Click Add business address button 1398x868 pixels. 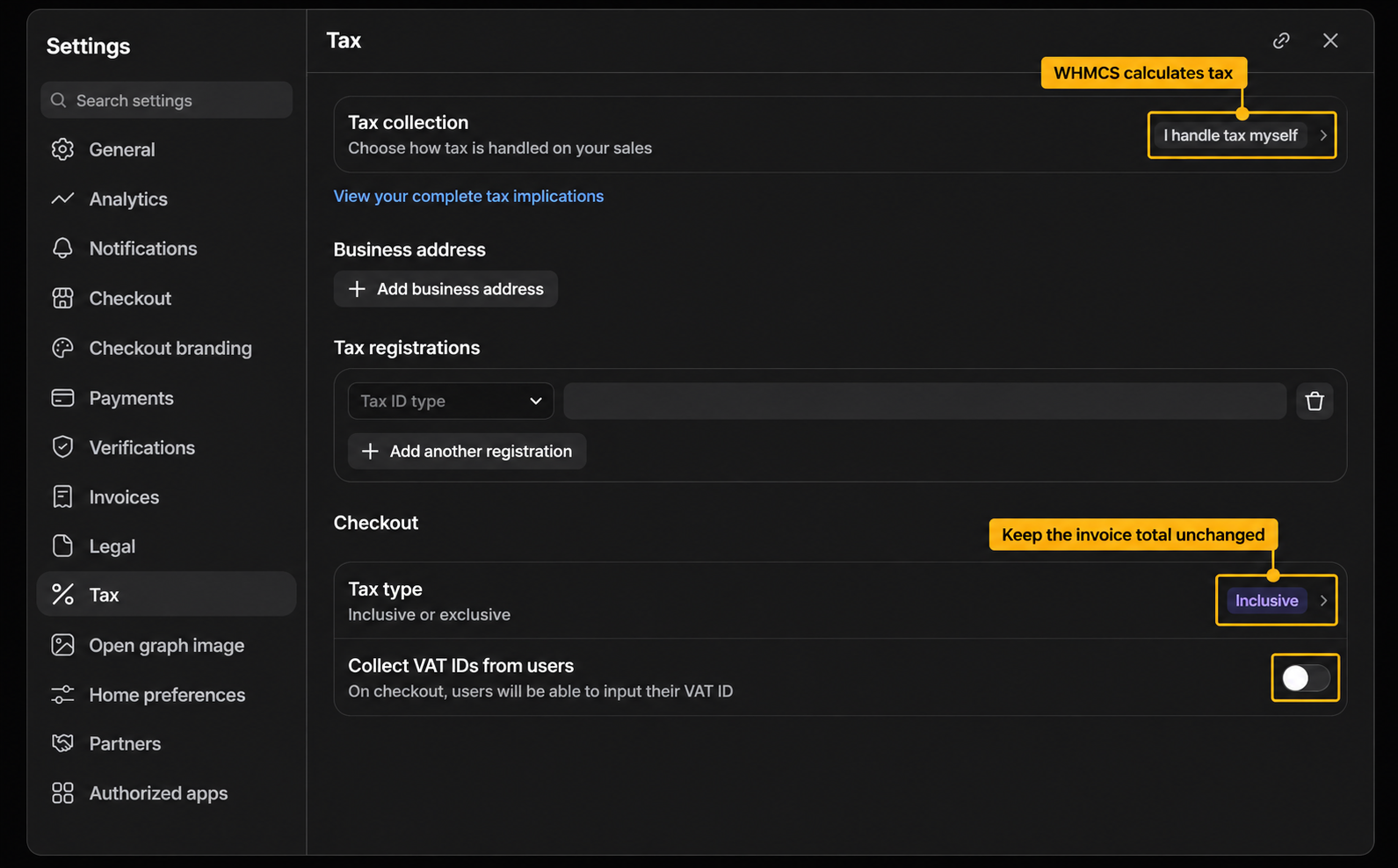coord(445,289)
